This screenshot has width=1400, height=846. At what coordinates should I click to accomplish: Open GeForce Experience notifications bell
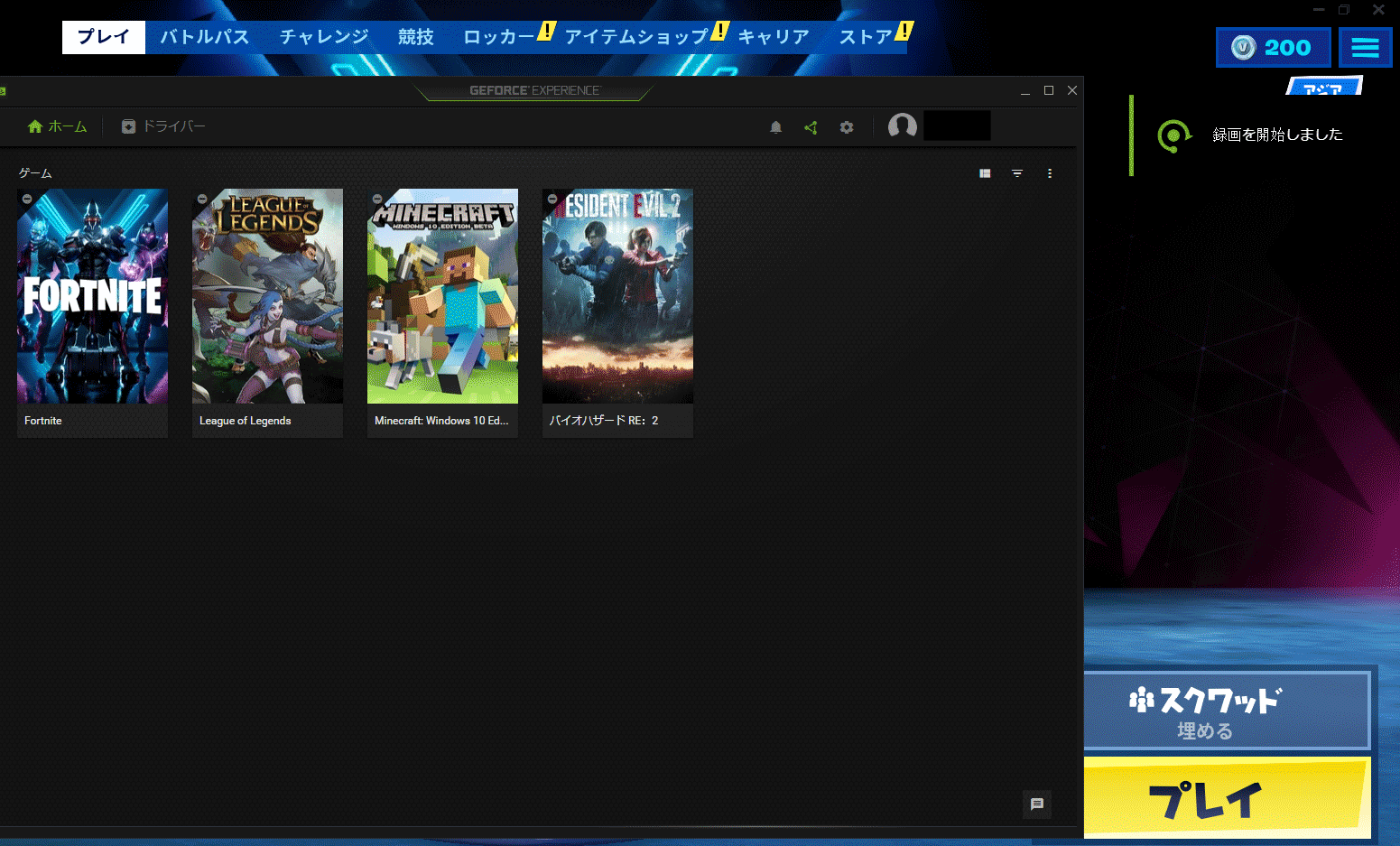point(775,127)
